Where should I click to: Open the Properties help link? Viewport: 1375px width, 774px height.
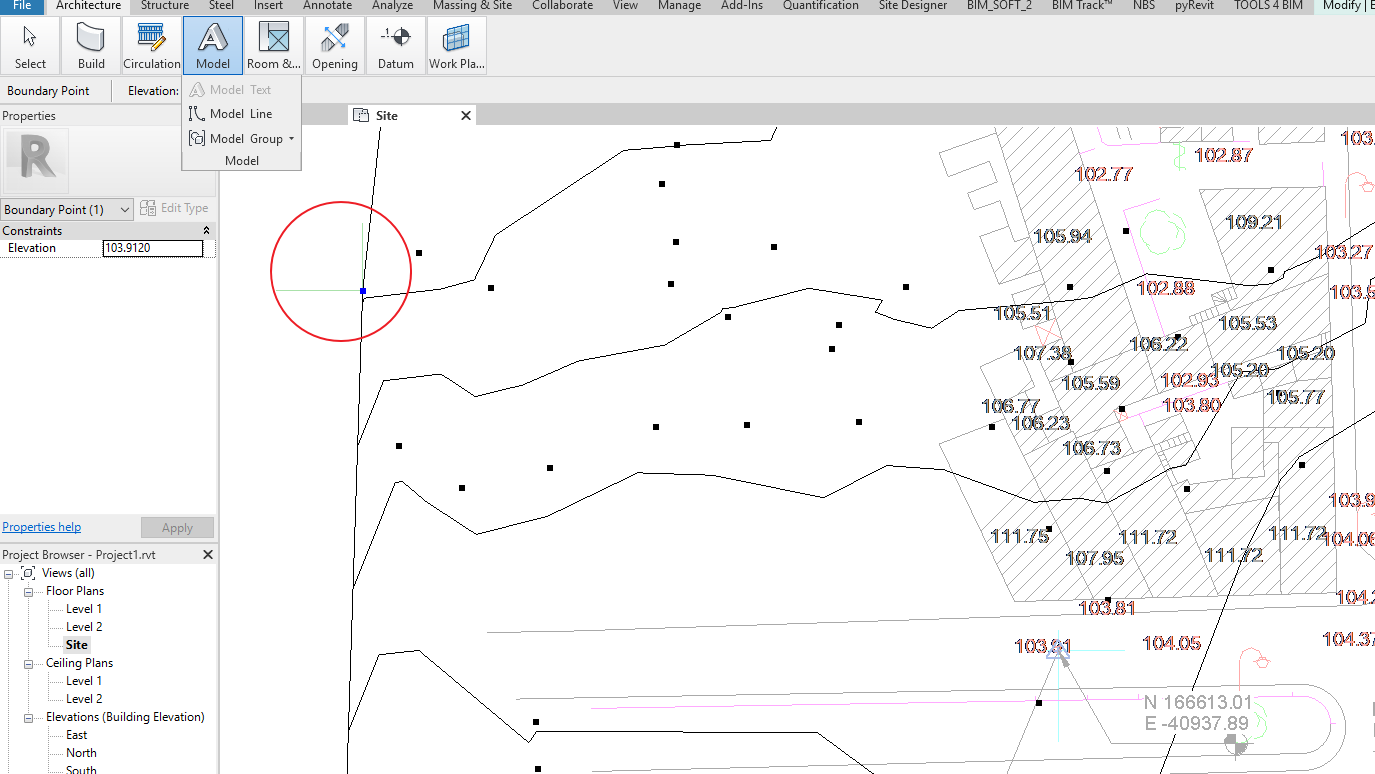[x=41, y=526]
